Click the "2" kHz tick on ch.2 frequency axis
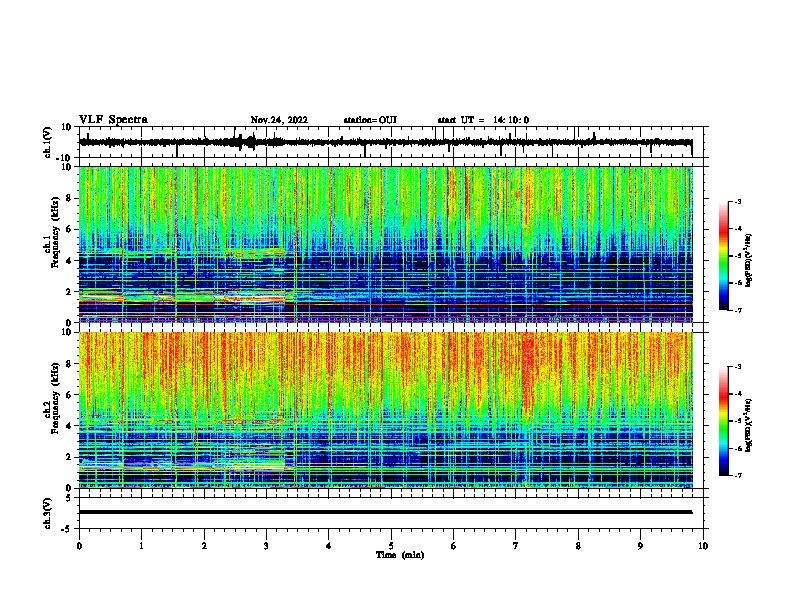 click(69, 457)
